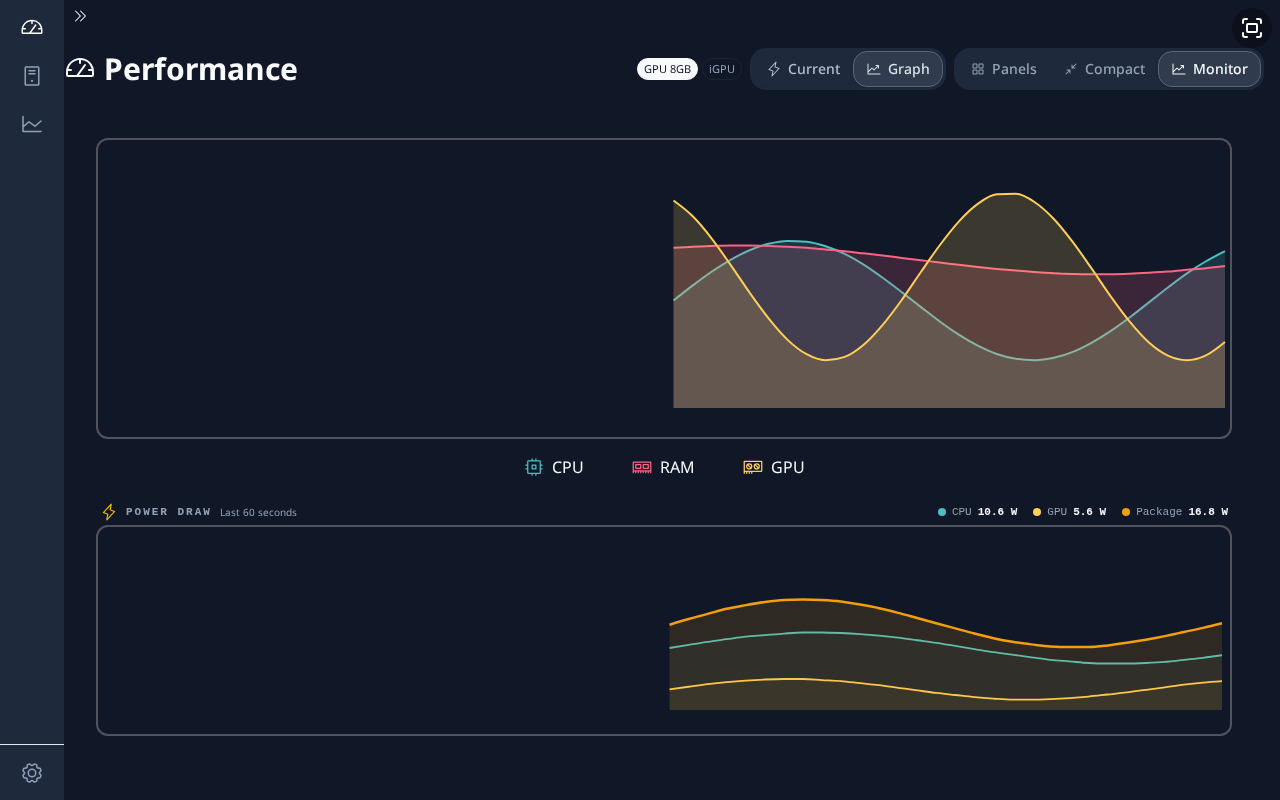This screenshot has height=800, width=1280.
Task: Click the POWER DRAW heading text
Action: click(169, 512)
